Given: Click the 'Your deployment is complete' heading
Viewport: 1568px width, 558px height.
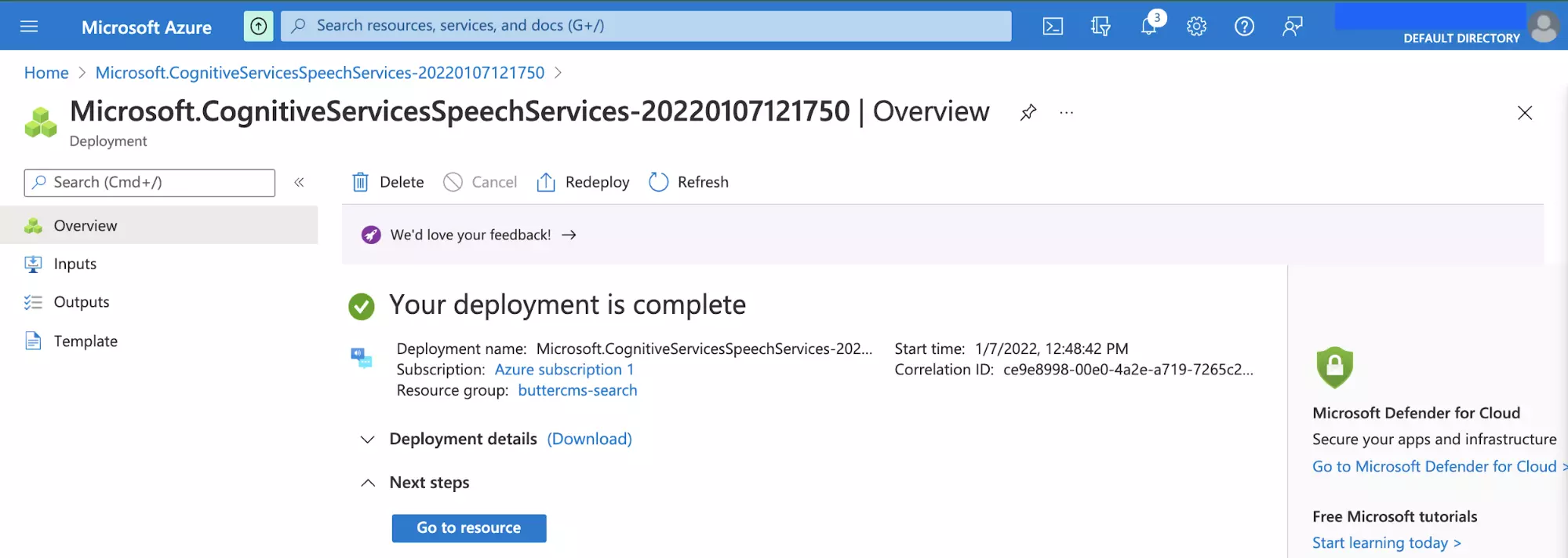Looking at the screenshot, I should [x=568, y=305].
